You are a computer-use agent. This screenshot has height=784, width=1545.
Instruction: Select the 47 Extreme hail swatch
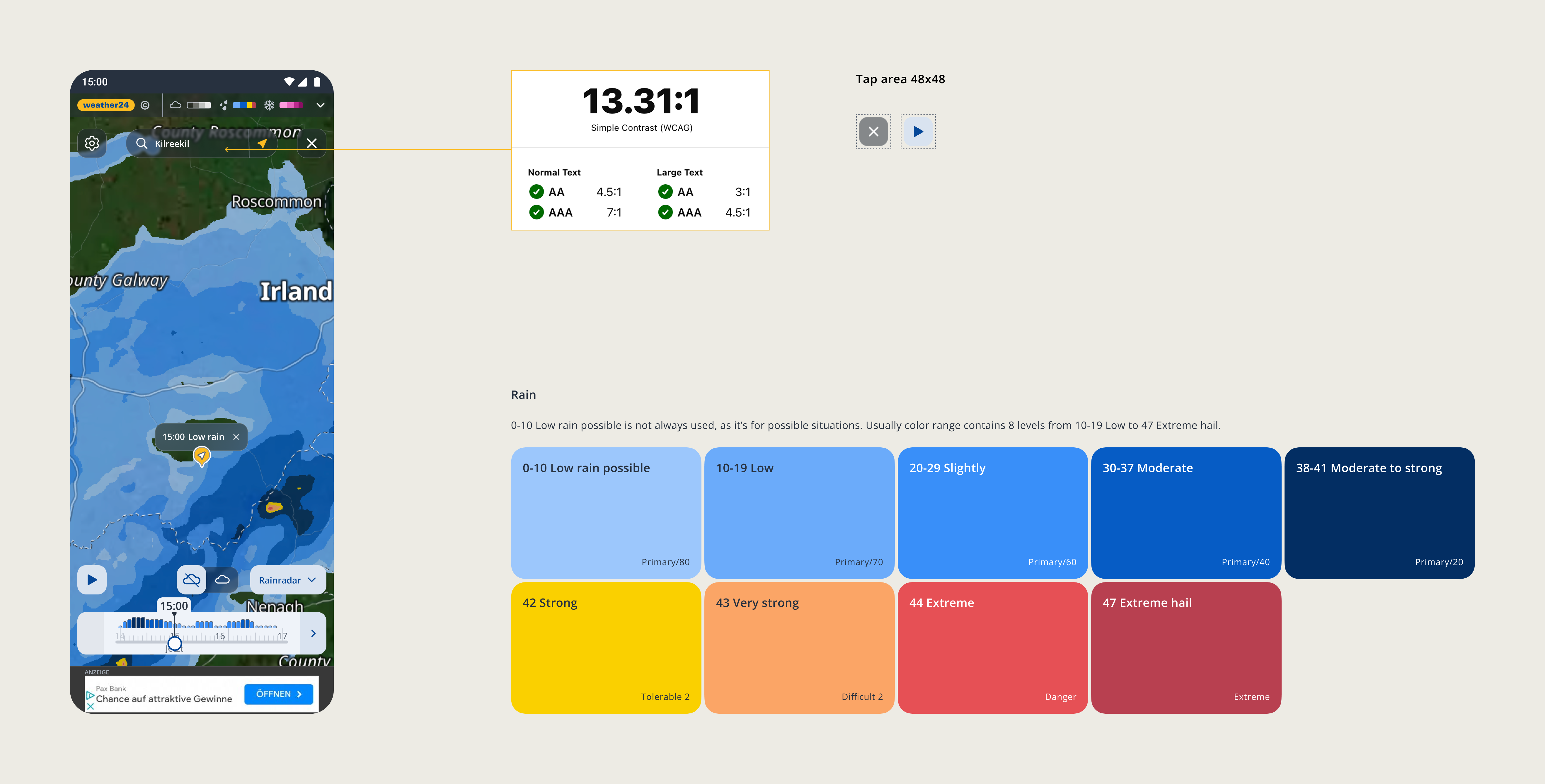(1186, 648)
